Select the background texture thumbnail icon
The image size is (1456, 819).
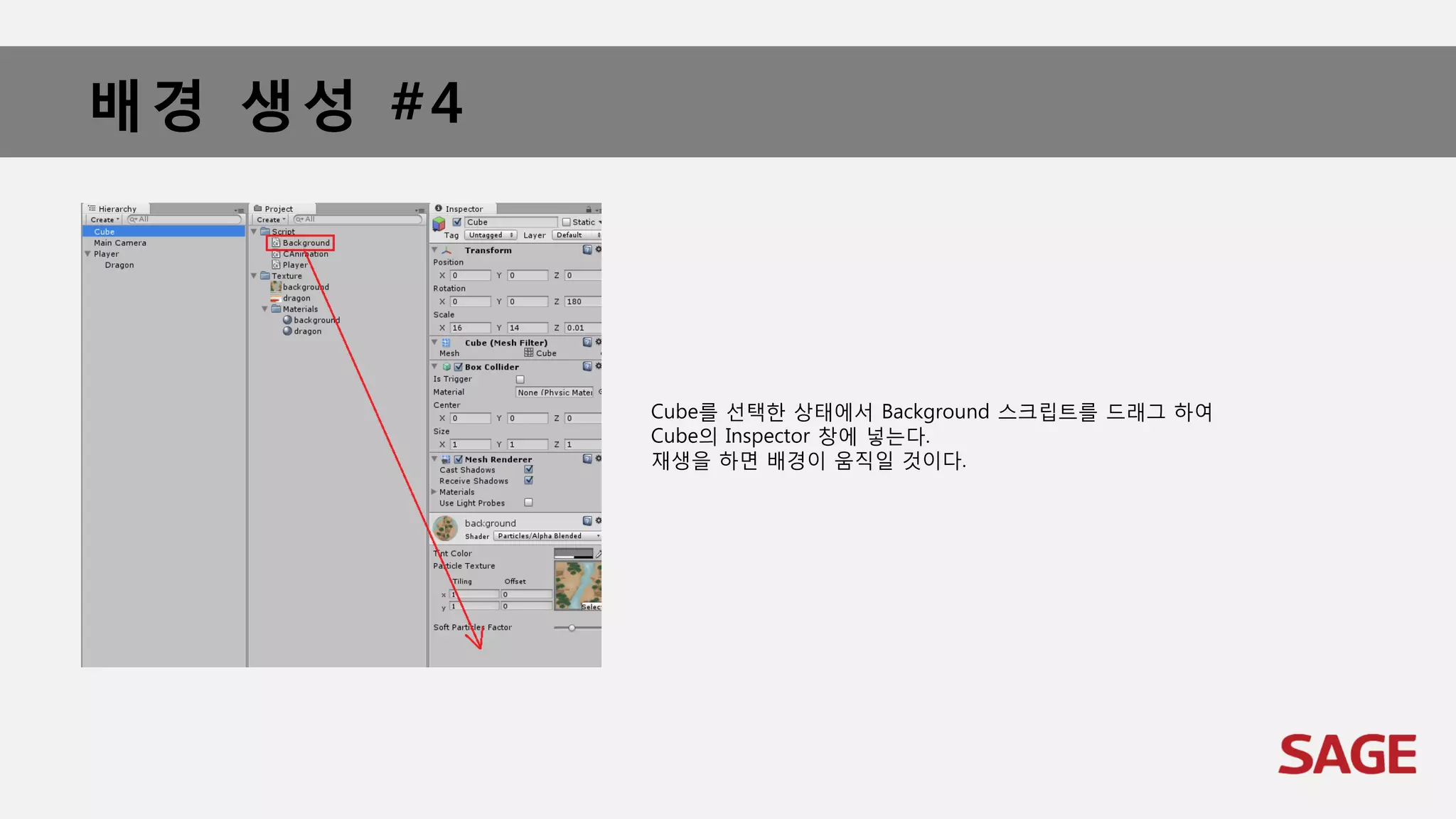click(276, 287)
